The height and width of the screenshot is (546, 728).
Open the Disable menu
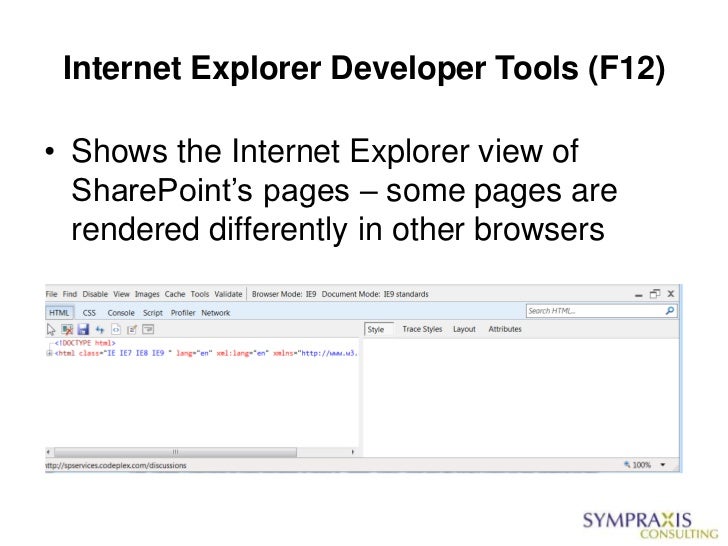(95, 294)
